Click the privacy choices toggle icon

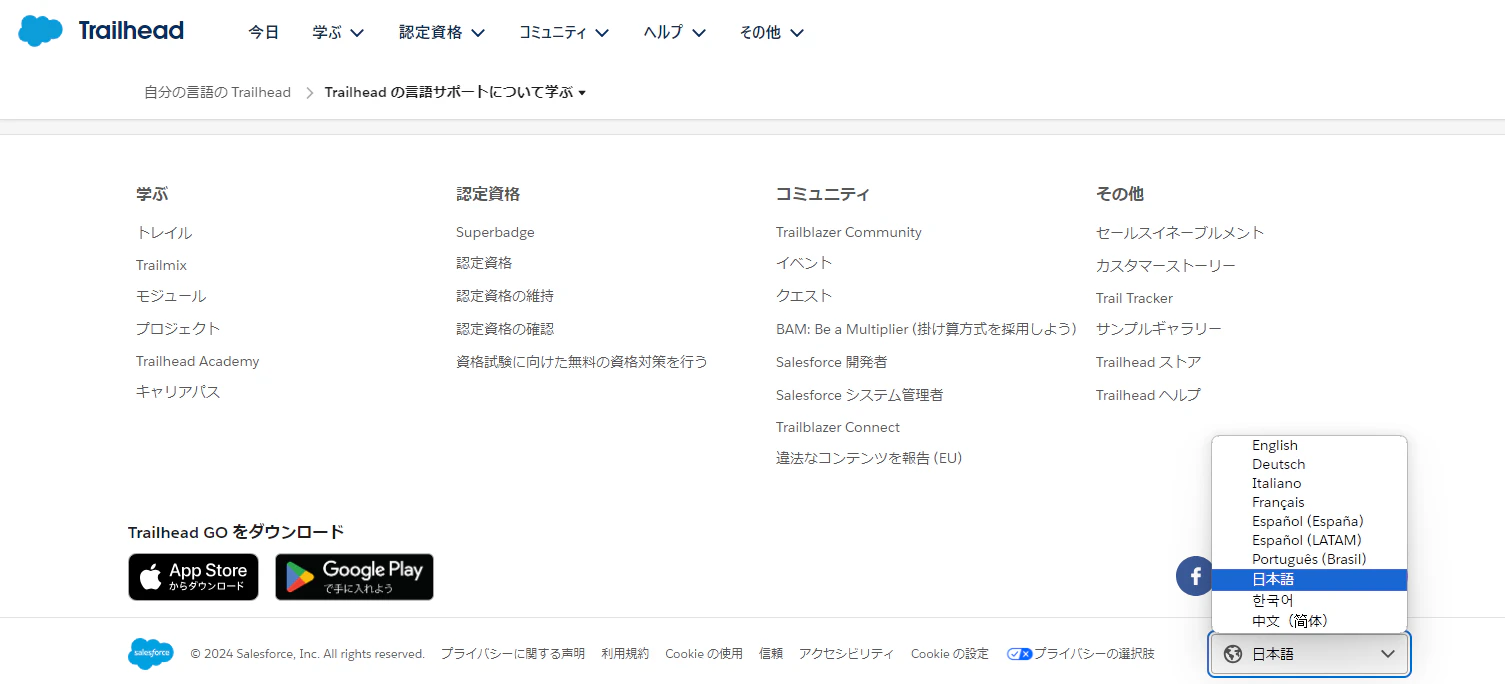tap(1019, 654)
